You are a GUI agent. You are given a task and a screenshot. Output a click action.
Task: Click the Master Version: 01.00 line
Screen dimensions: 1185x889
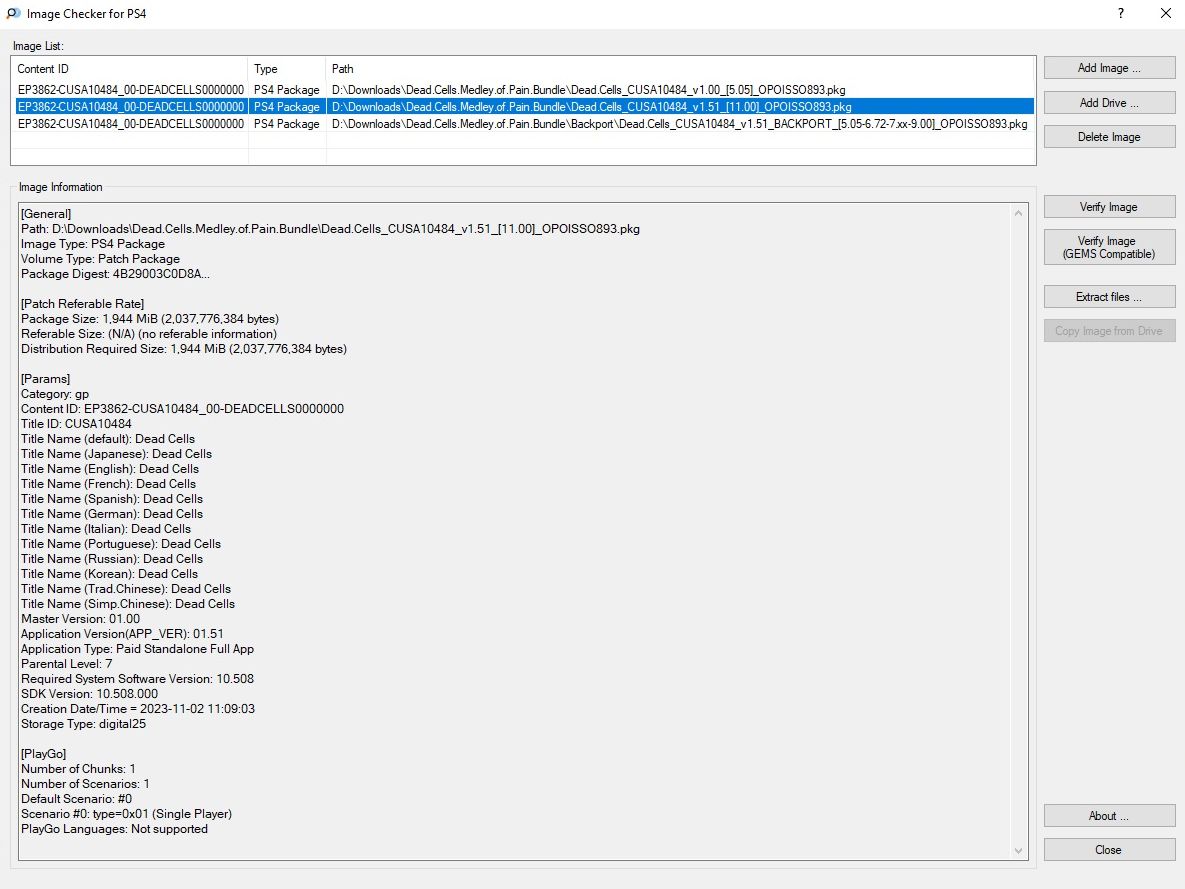pos(80,619)
